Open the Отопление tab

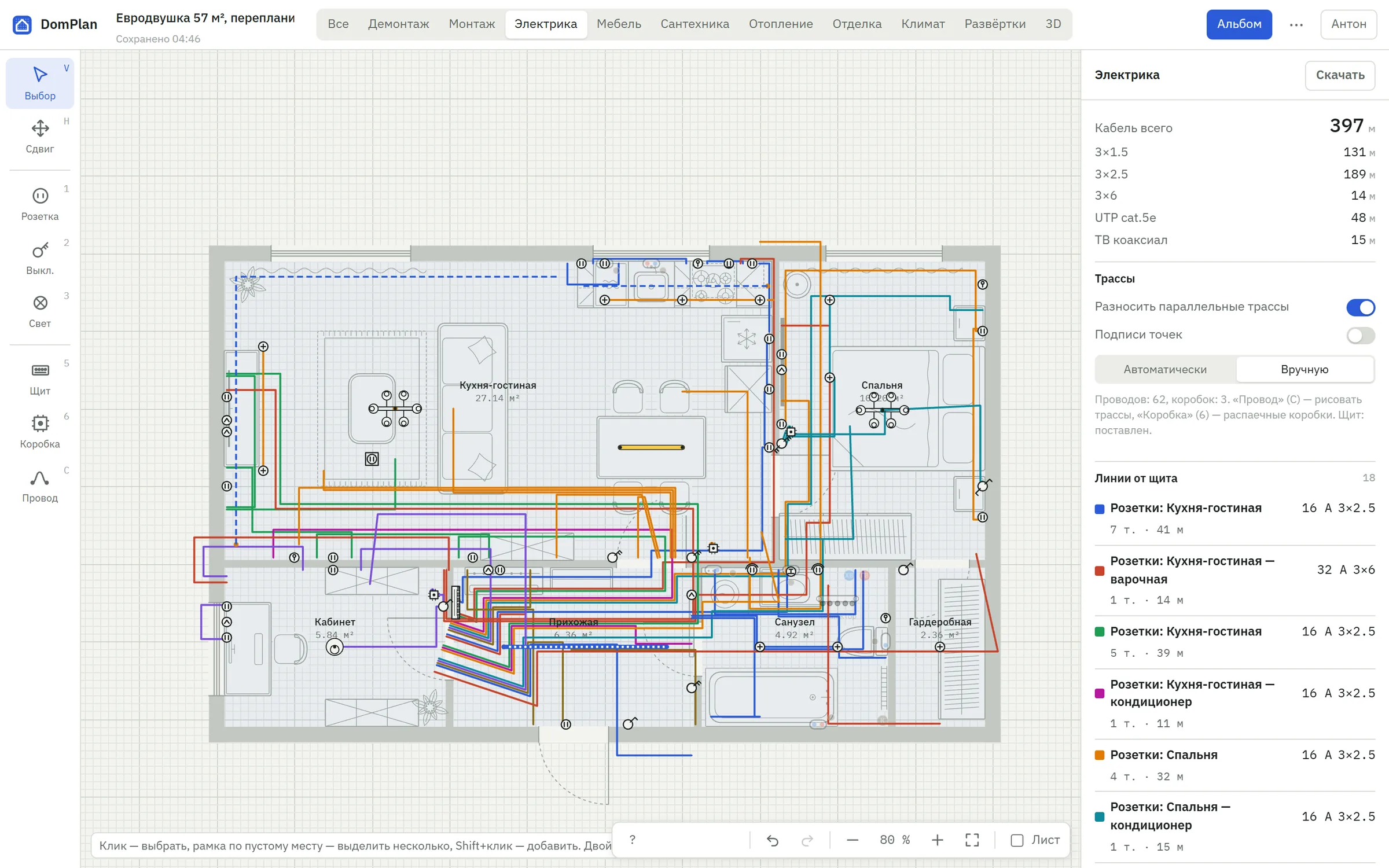781,24
